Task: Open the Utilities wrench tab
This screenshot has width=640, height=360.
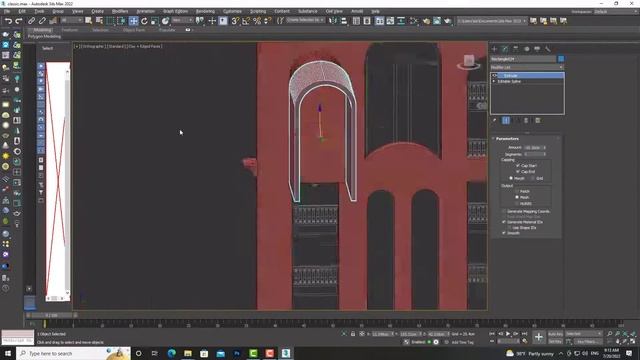Action: [548, 49]
